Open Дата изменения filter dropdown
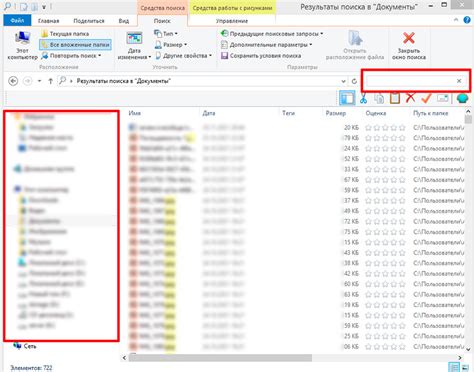This screenshot has height=372, width=474. (x=134, y=46)
